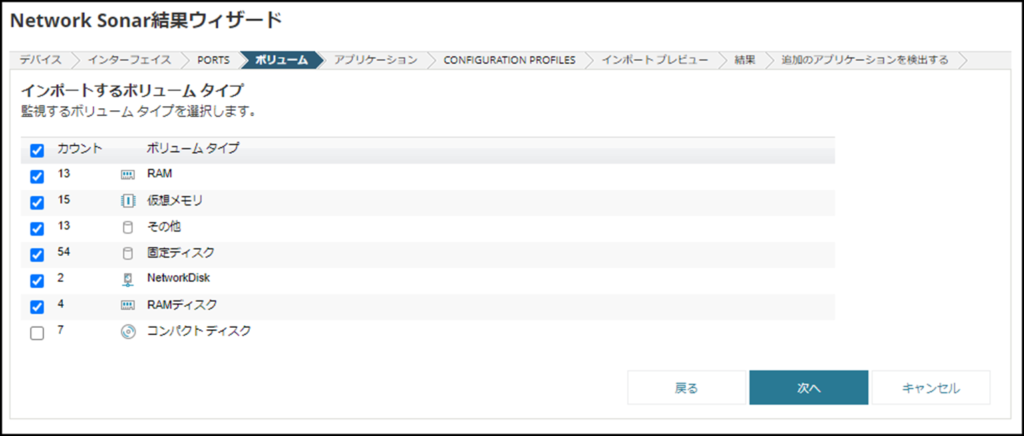Viewport: 1024px width, 436px height.
Task: Uncheck the その他 checkbox
Action: click(37, 228)
